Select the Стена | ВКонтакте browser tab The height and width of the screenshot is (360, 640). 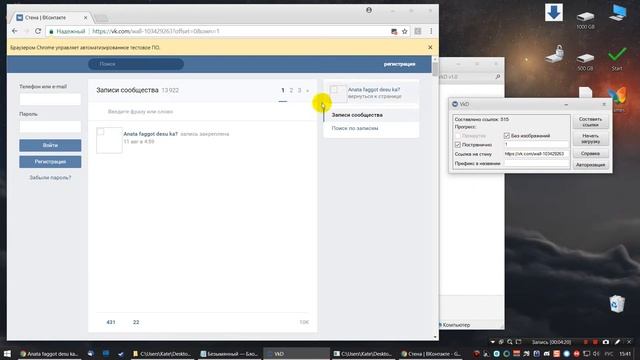click(x=50, y=18)
